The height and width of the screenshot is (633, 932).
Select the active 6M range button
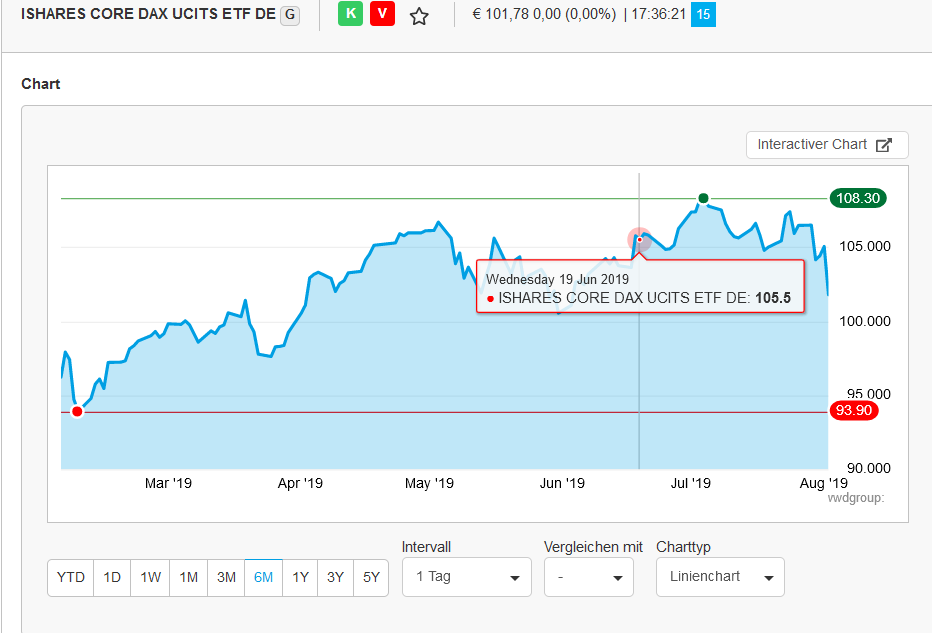(263, 577)
